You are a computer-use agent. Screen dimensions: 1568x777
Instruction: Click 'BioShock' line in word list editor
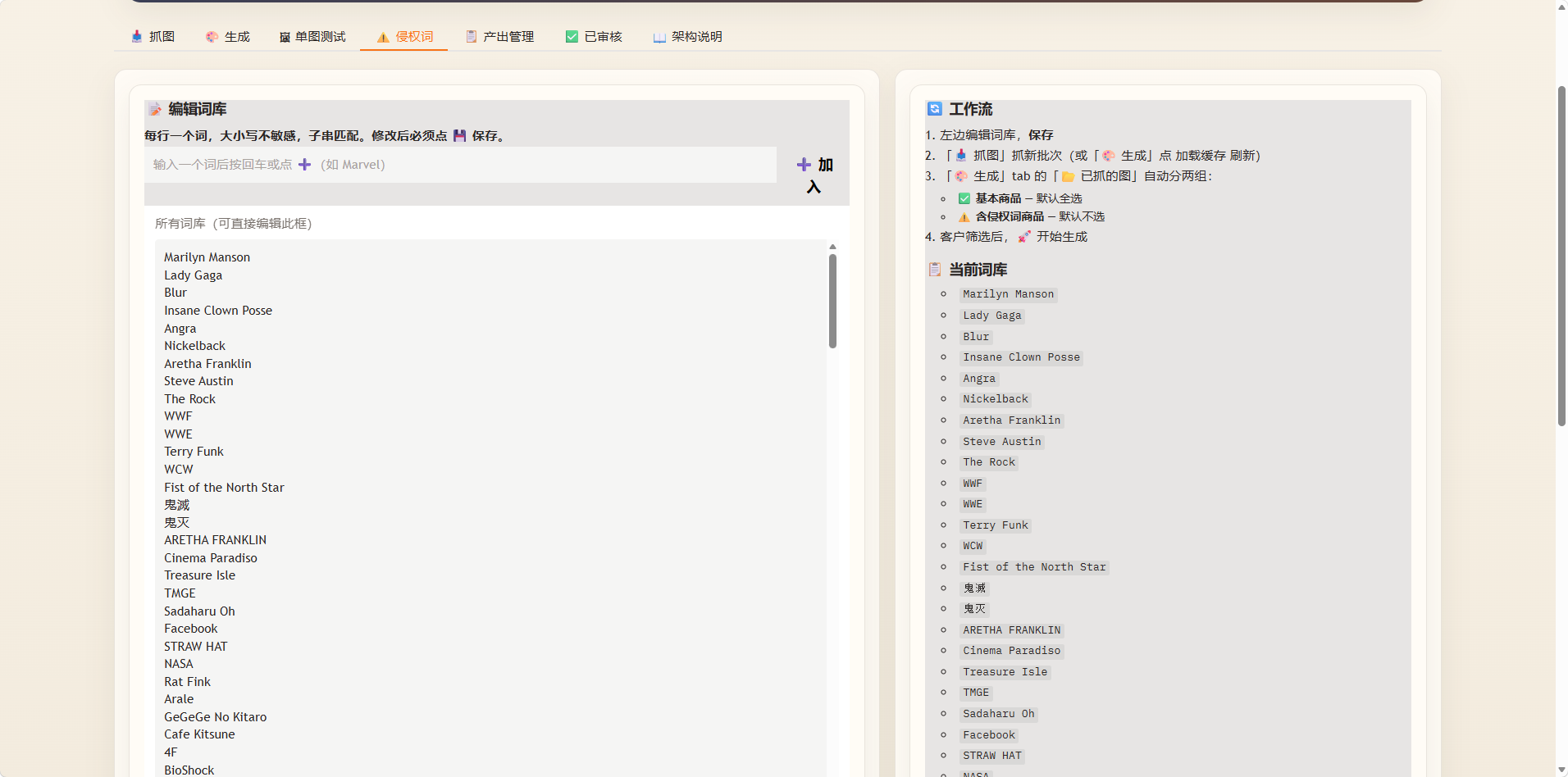pyautogui.click(x=189, y=770)
